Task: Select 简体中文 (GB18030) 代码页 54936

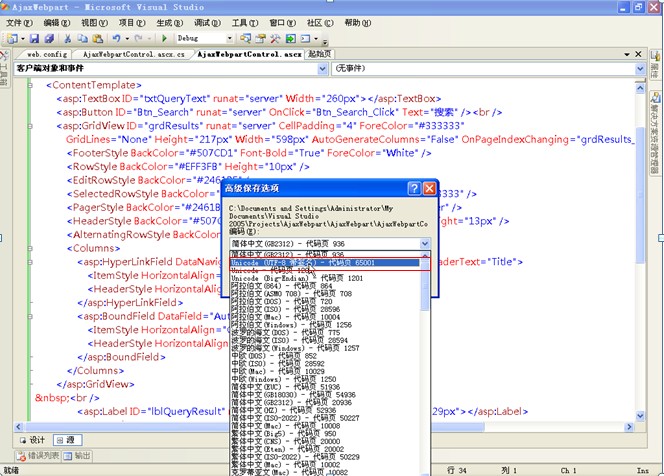Action: [x=325, y=395]
